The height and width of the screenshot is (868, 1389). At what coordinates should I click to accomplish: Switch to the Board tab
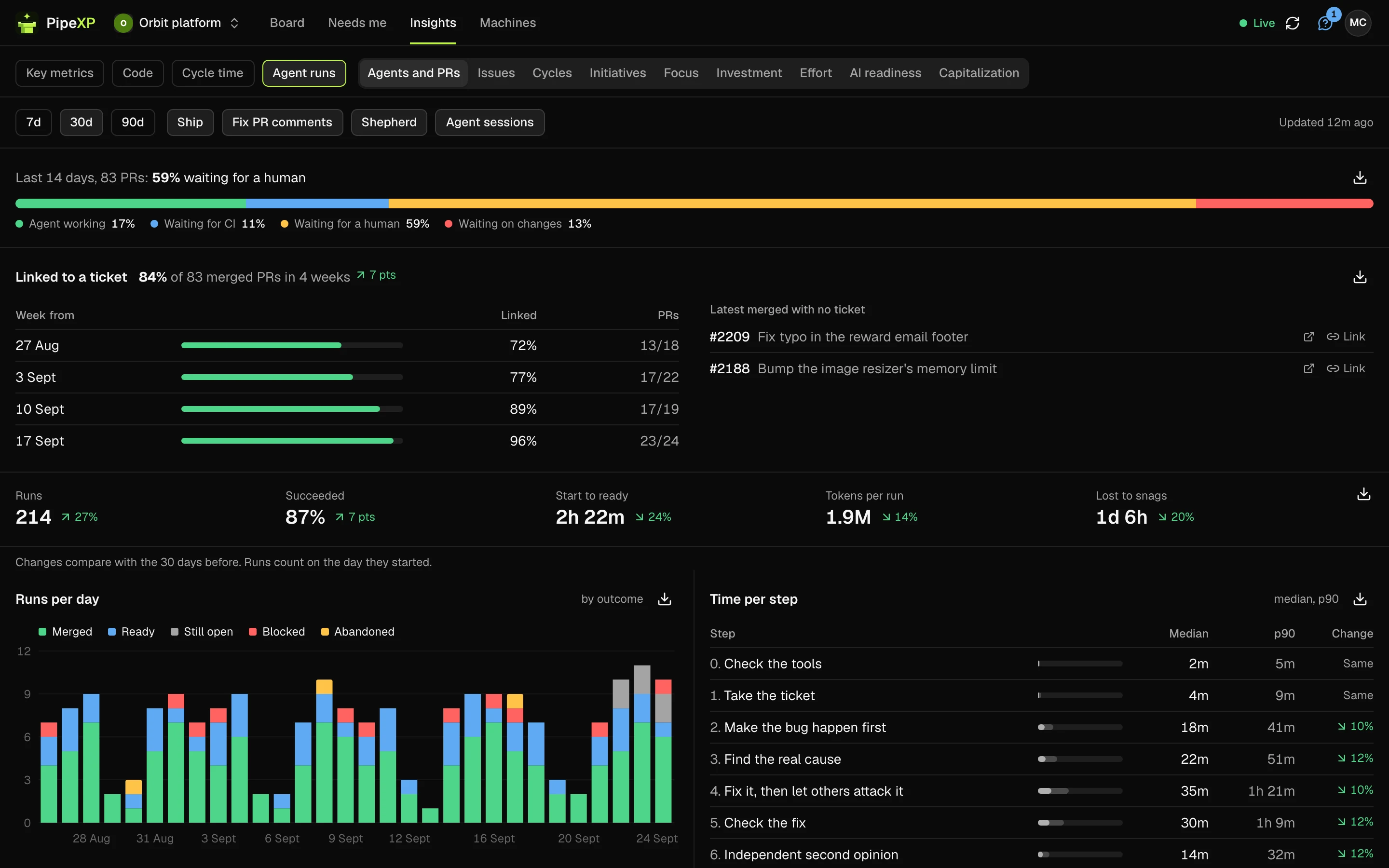click(x=287, y=23)
